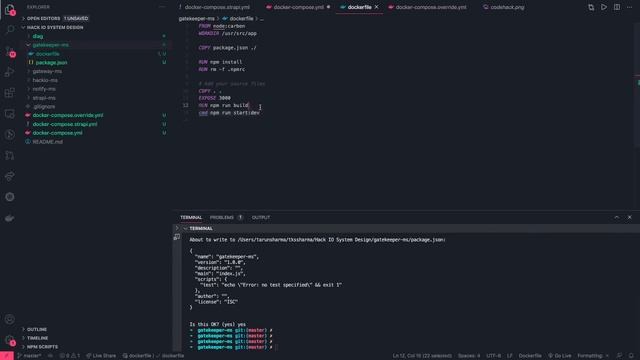Switch to docker-compose.yml editor tab

297,7
